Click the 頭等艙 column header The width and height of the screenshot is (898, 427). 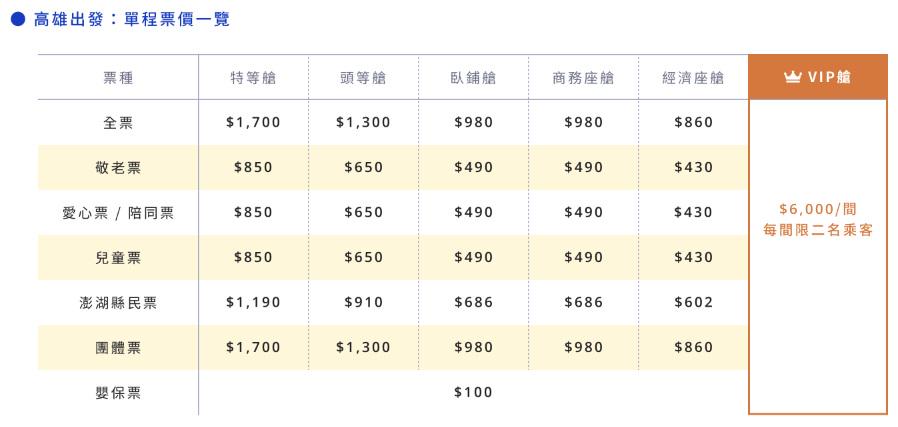(363, 78)
